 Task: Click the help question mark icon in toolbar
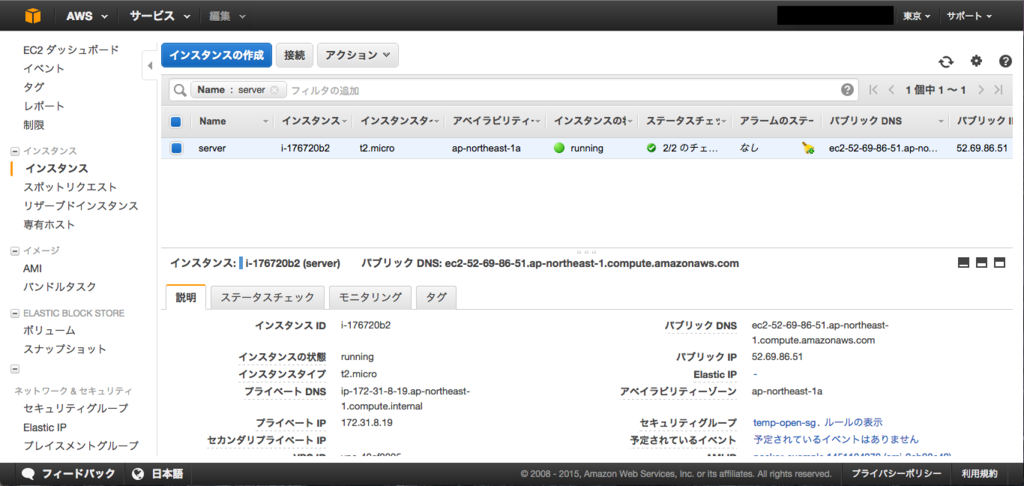point(1005,61)
